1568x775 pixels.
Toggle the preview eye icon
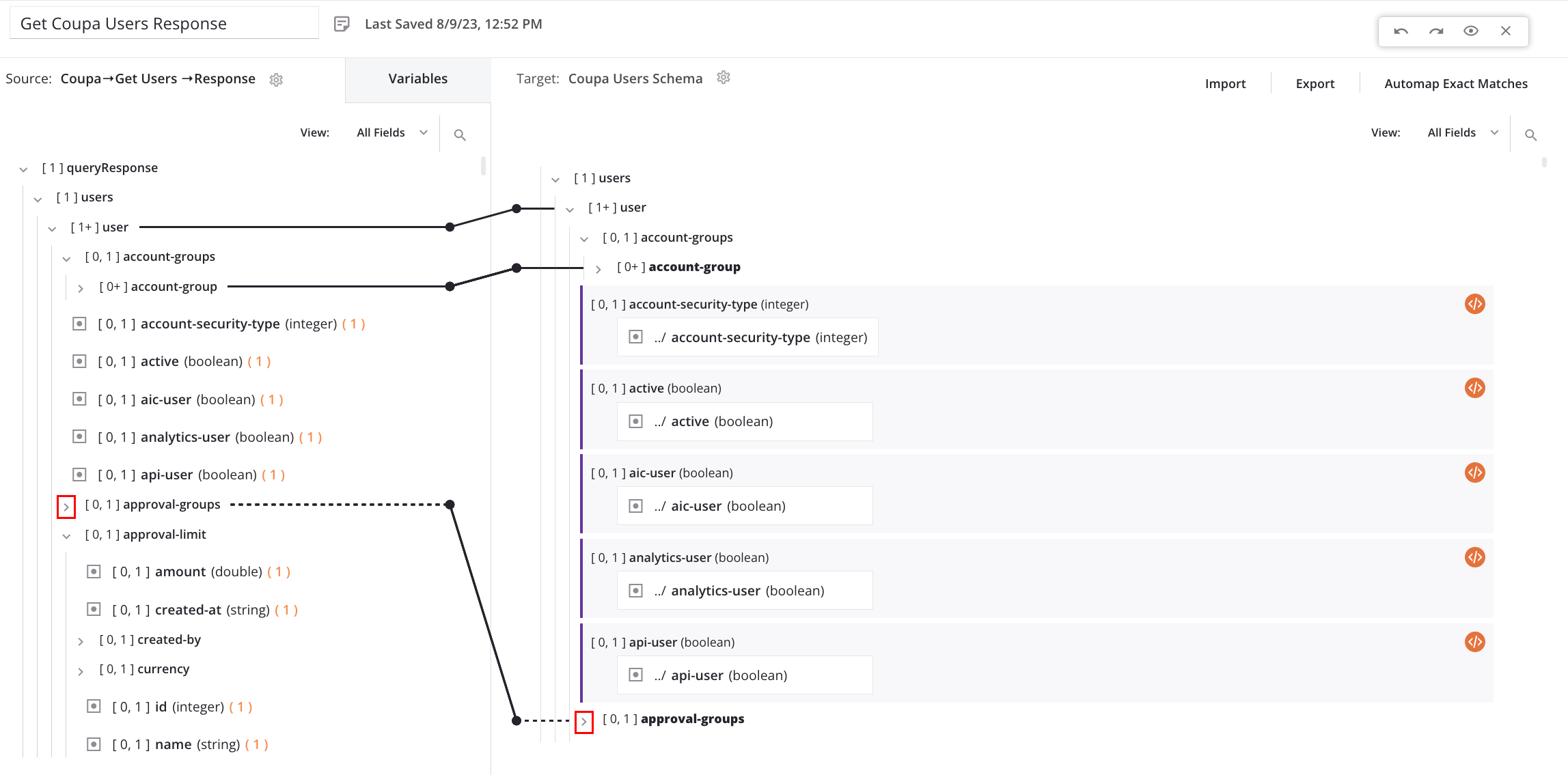1471,31
